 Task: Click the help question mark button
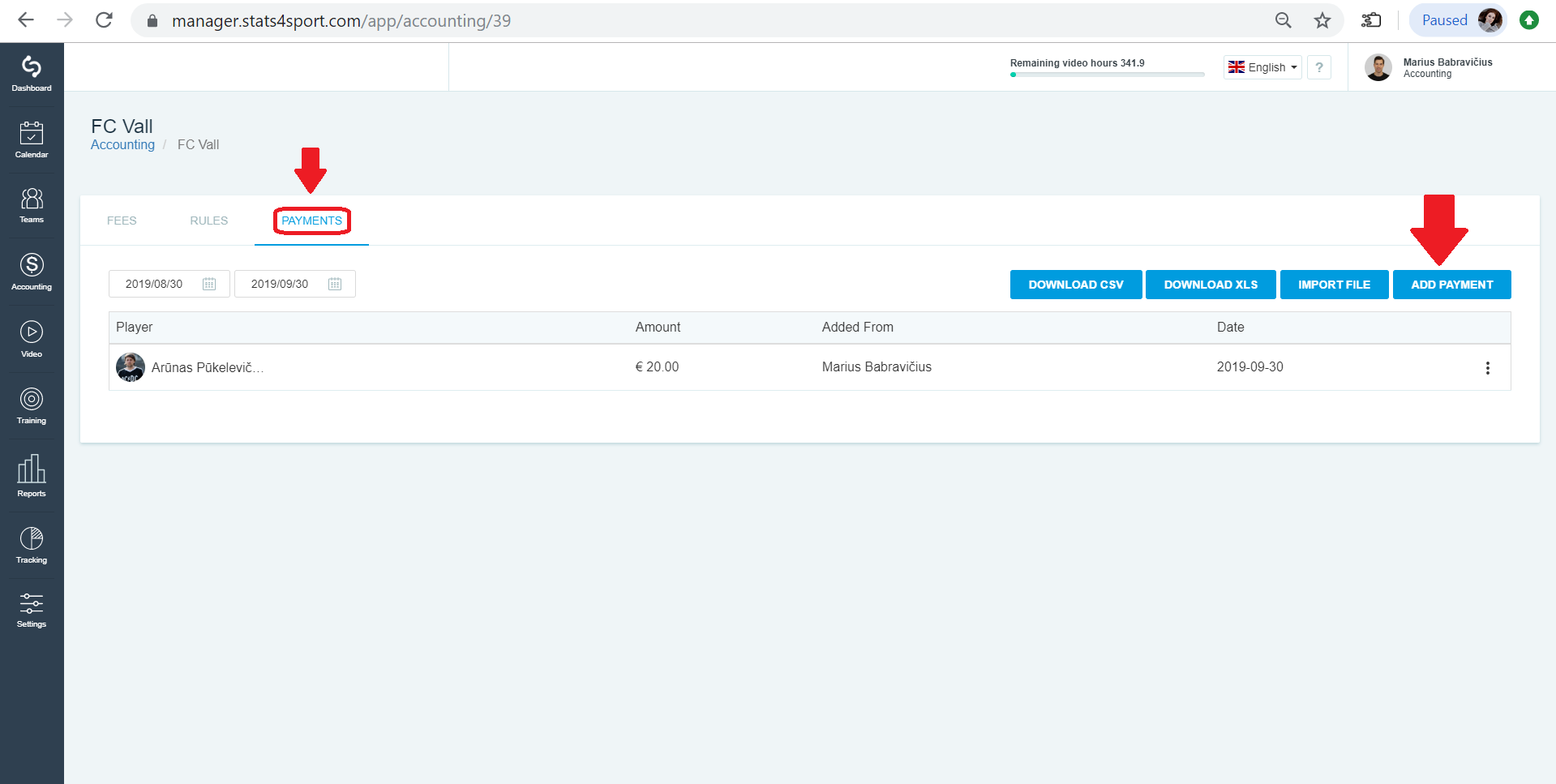pos(1319,67)
